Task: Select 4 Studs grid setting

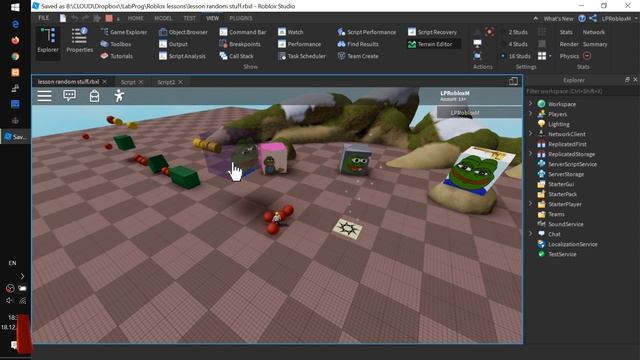Action: pyautogui.click(x=515, y=44)
